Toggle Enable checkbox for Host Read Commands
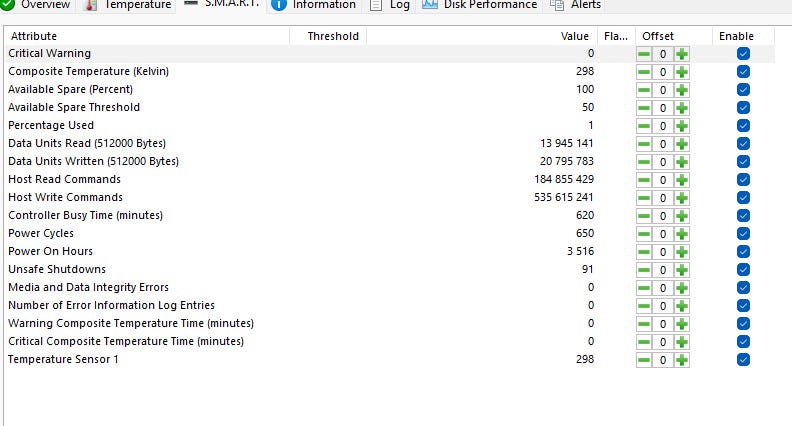 743,179
